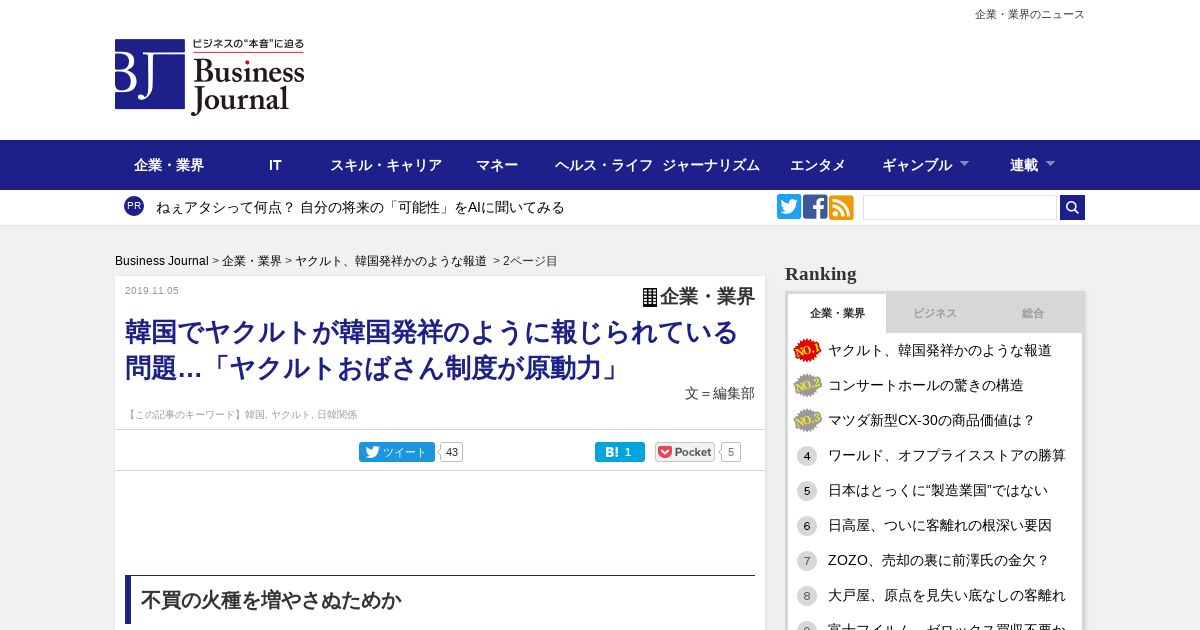Image resolution: width=1200 pixels, height=630 pixels.
Task: Expand the ギャンブル dropdown menu
Action: tap(926, 165)
